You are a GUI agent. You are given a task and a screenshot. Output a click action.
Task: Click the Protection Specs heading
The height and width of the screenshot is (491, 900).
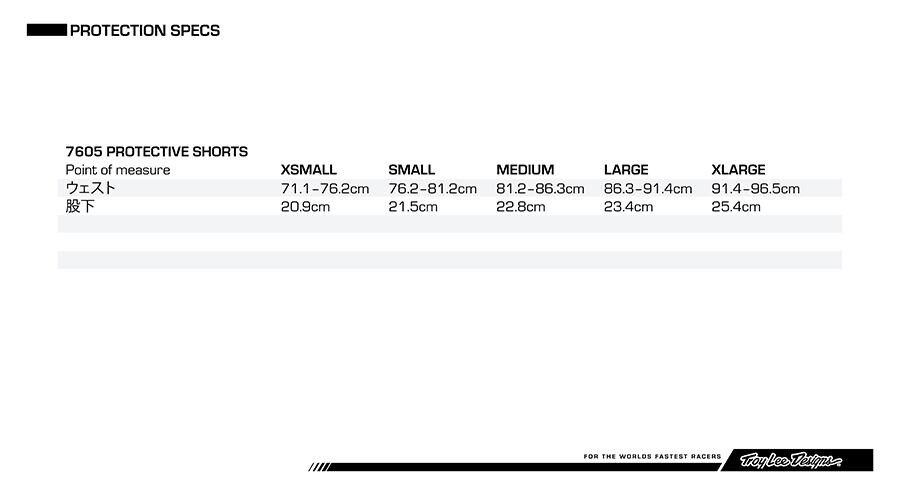point(145,31)
